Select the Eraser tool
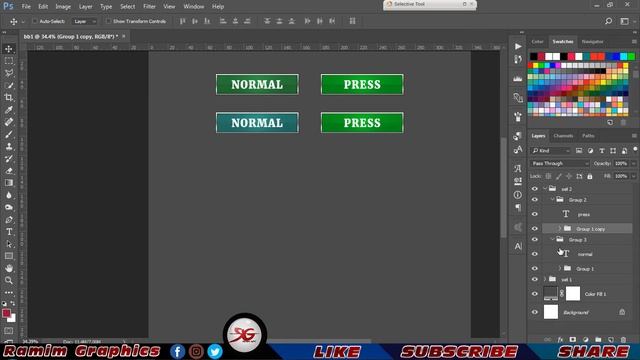640x360 pixels. click(9, 171)
